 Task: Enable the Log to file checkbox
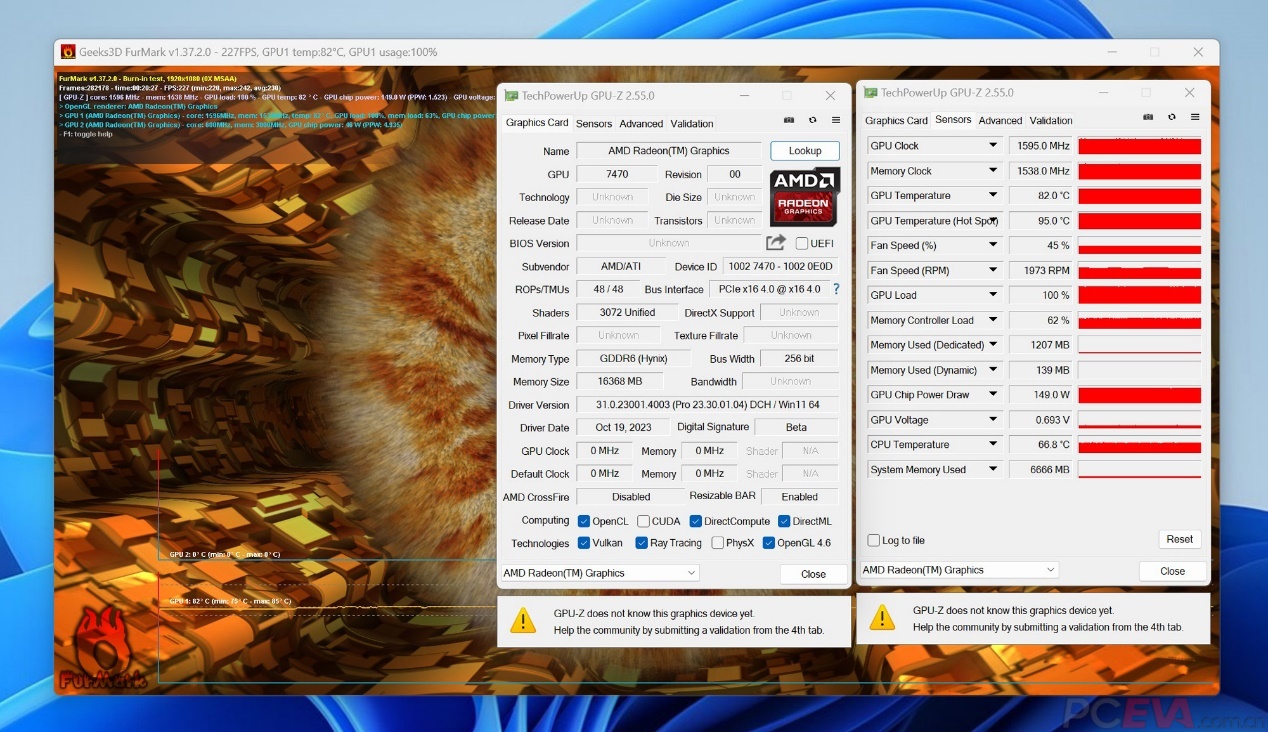874,540
